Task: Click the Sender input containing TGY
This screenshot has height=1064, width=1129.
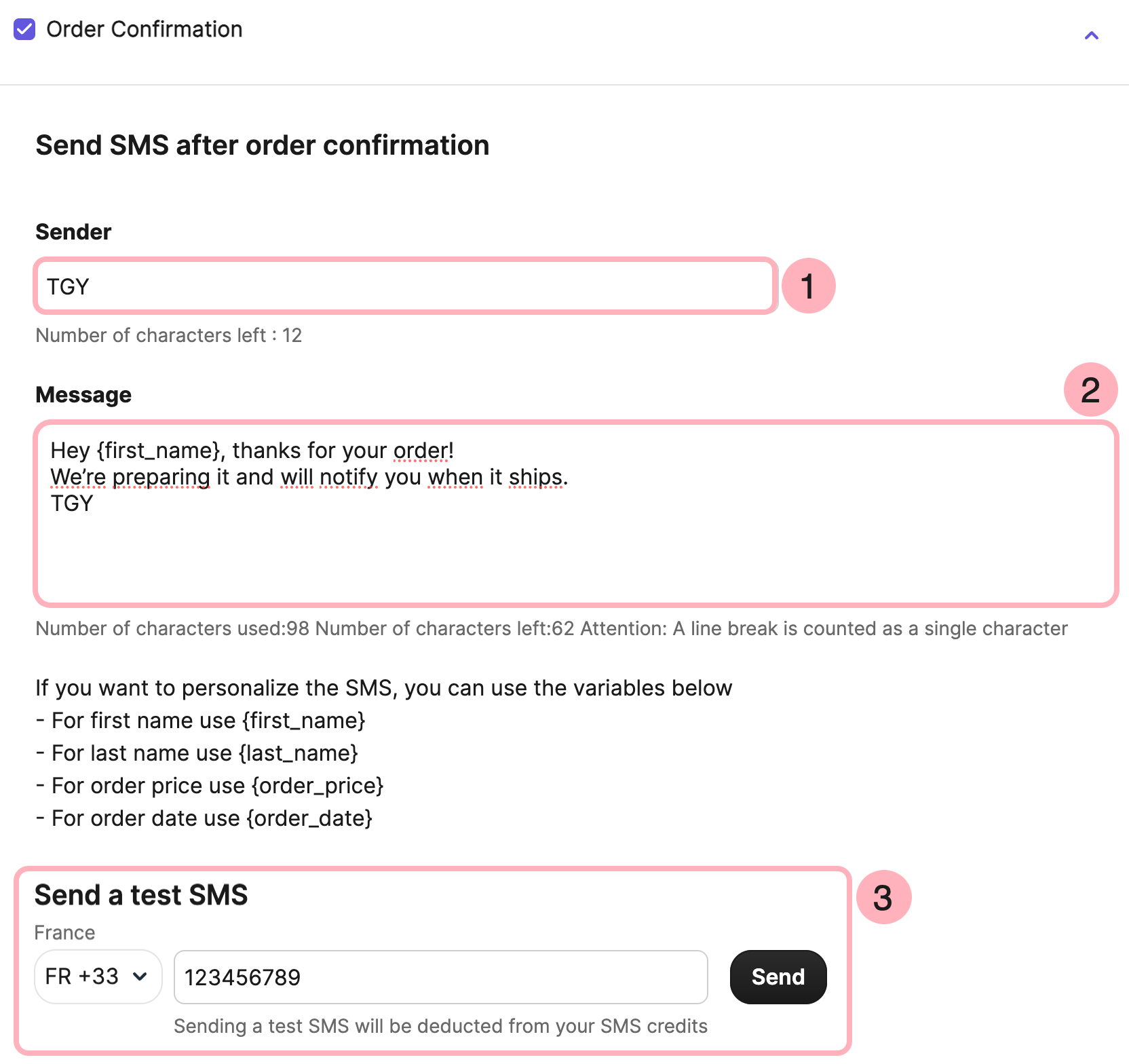Action: pyautogui.click(x=405, y=286)
